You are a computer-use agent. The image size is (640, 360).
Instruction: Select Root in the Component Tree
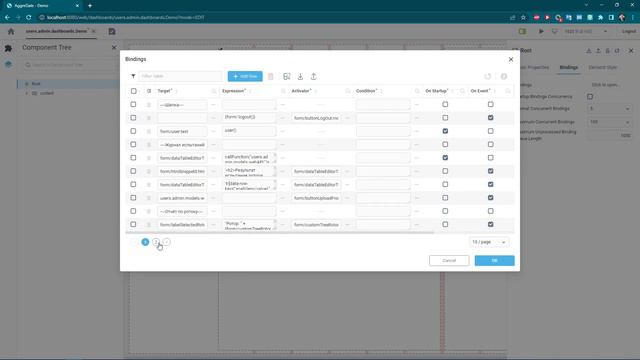point(36,84)
